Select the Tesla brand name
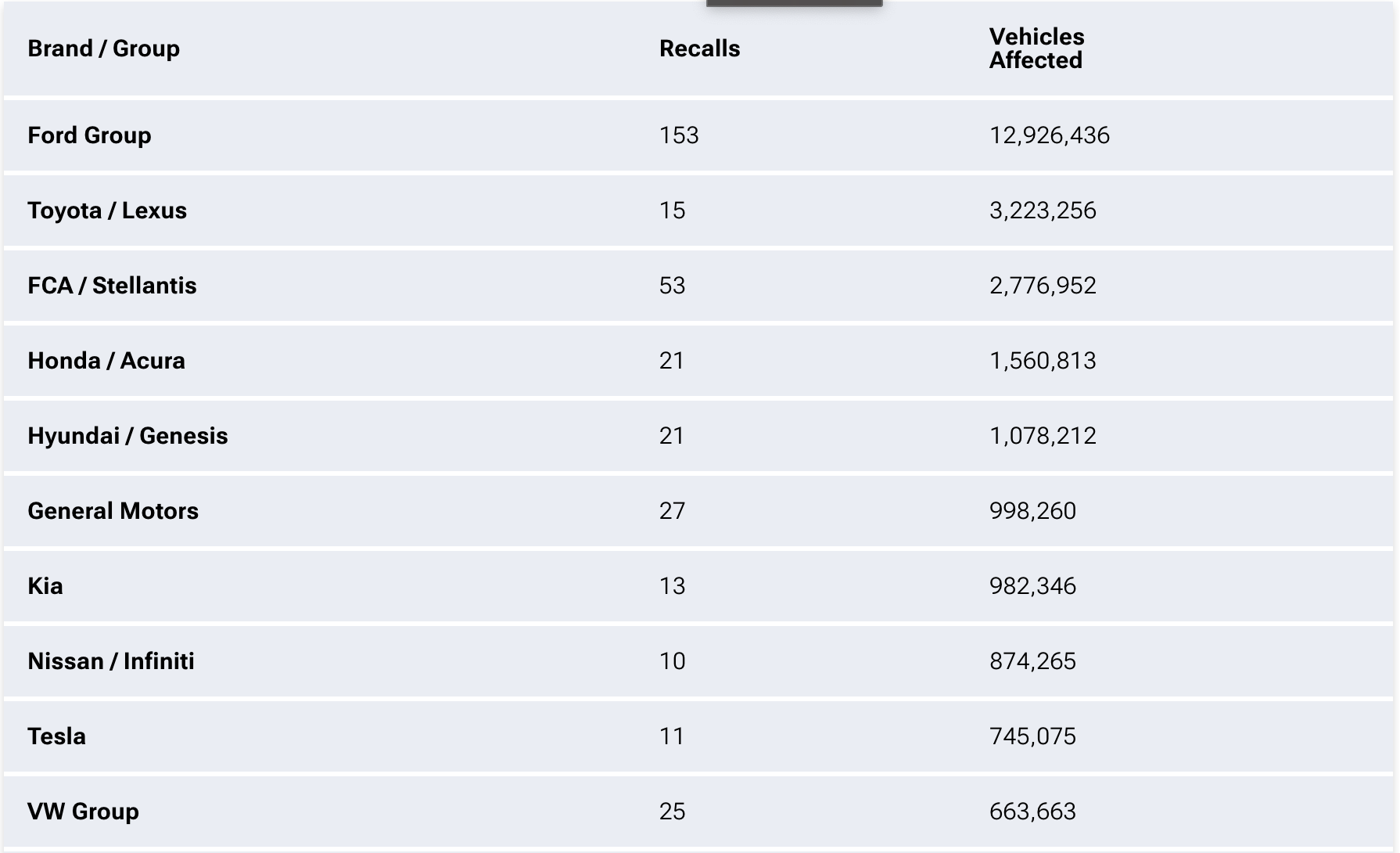The height and width of the screenshot is (853, 1400). tap(56, 736)
